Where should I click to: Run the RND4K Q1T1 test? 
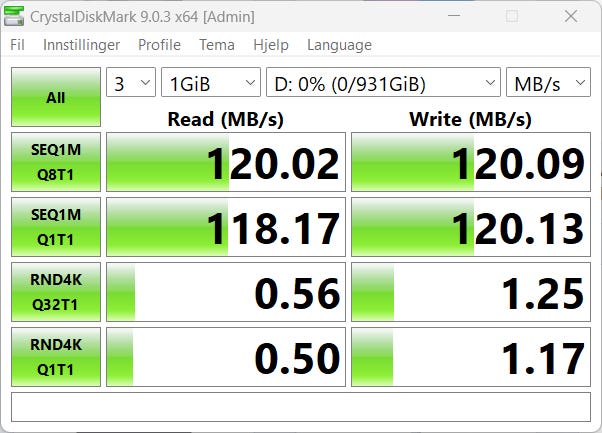56,357
